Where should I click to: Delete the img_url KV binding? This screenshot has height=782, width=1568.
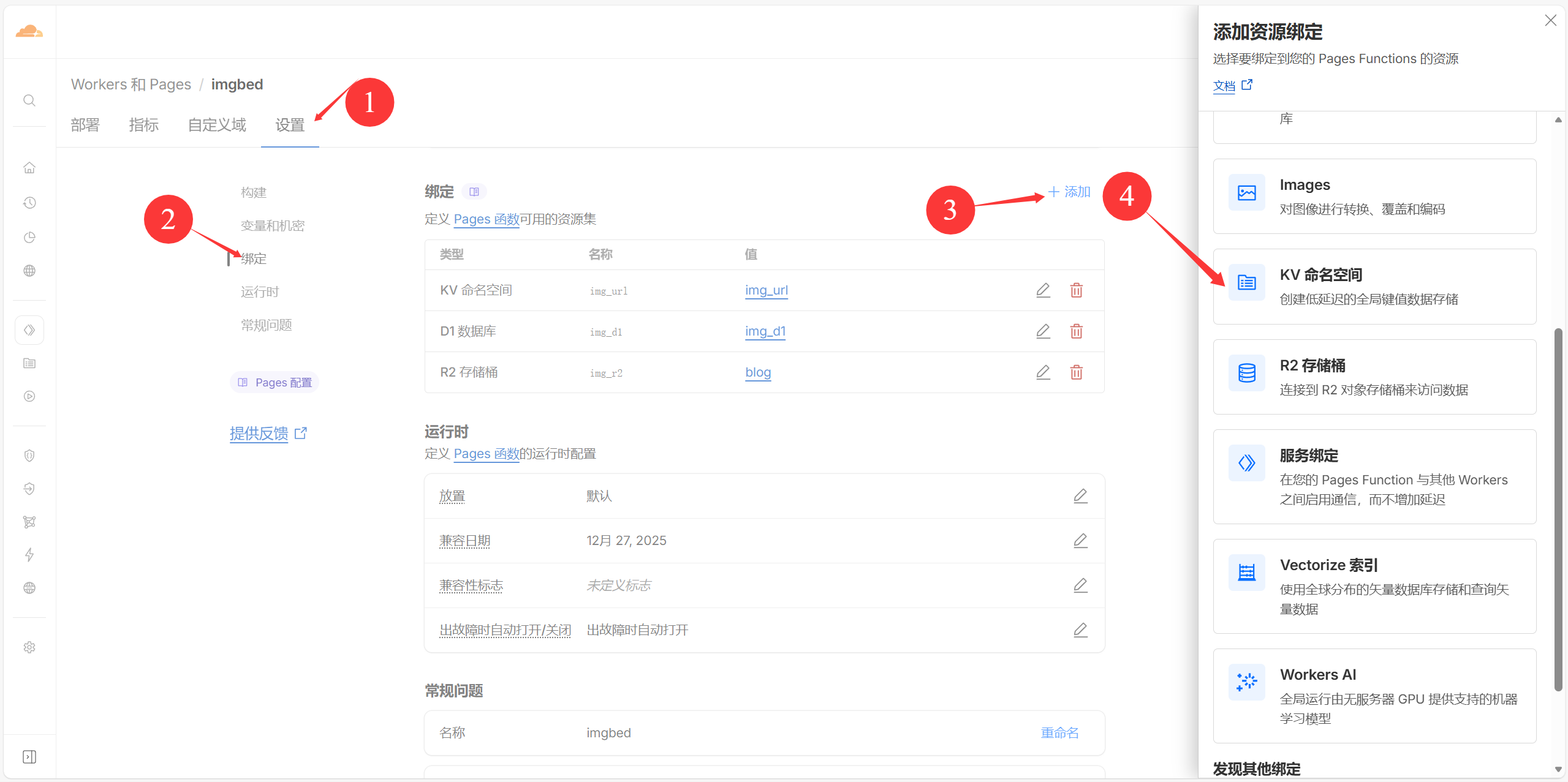pyautogui.click(x=1076, y=290)
